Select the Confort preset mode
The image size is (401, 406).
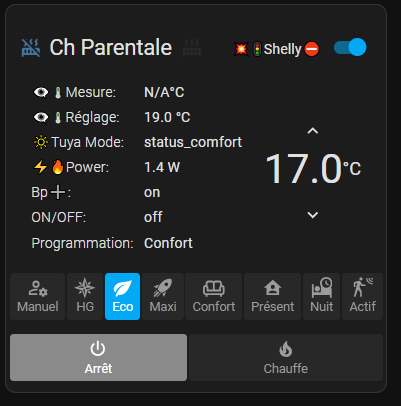[x=214, y=296]
